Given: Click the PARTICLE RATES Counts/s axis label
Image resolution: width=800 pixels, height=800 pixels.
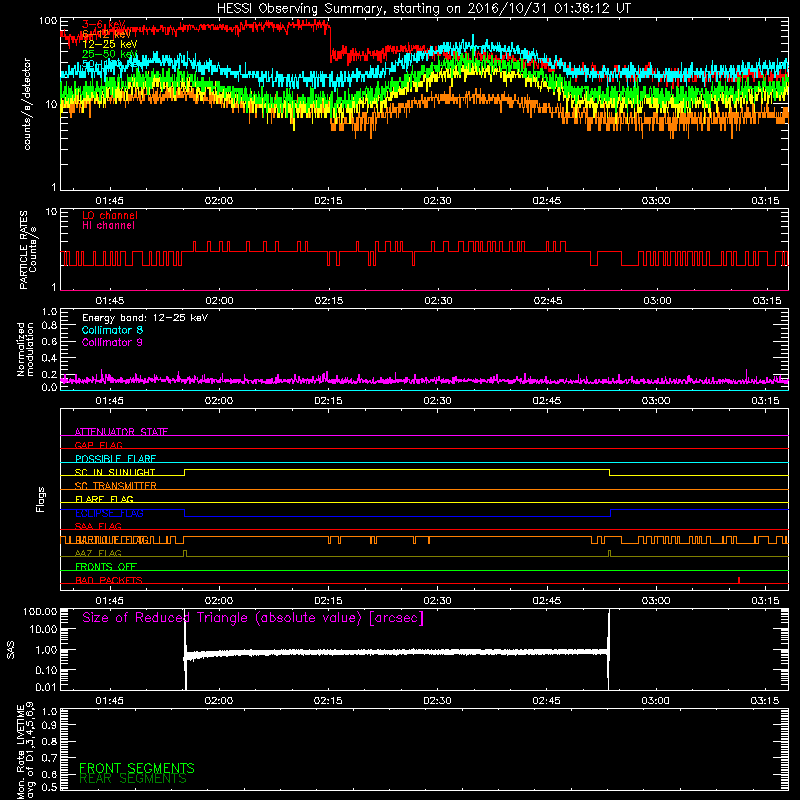Looking at the screenshot, I should click(x=28, y=250).
